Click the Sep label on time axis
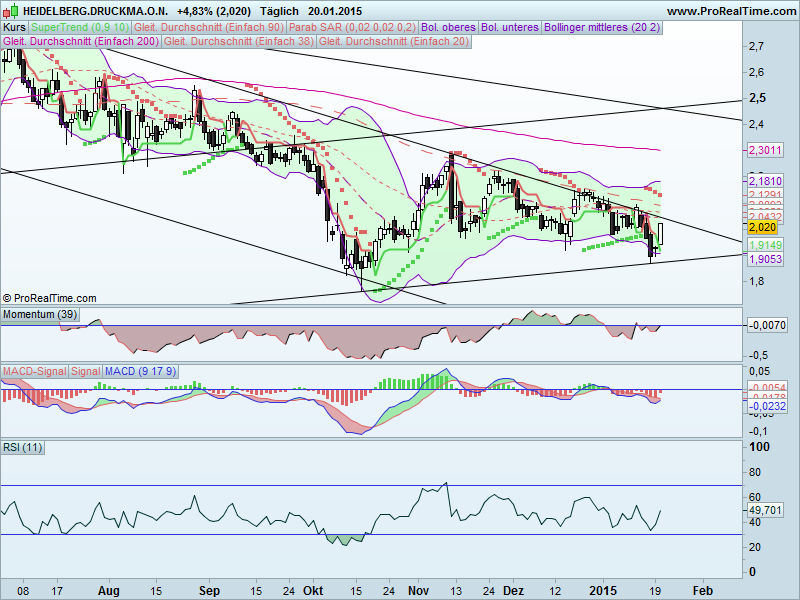This screenshot has height=600, width=800. coord(209,591)
